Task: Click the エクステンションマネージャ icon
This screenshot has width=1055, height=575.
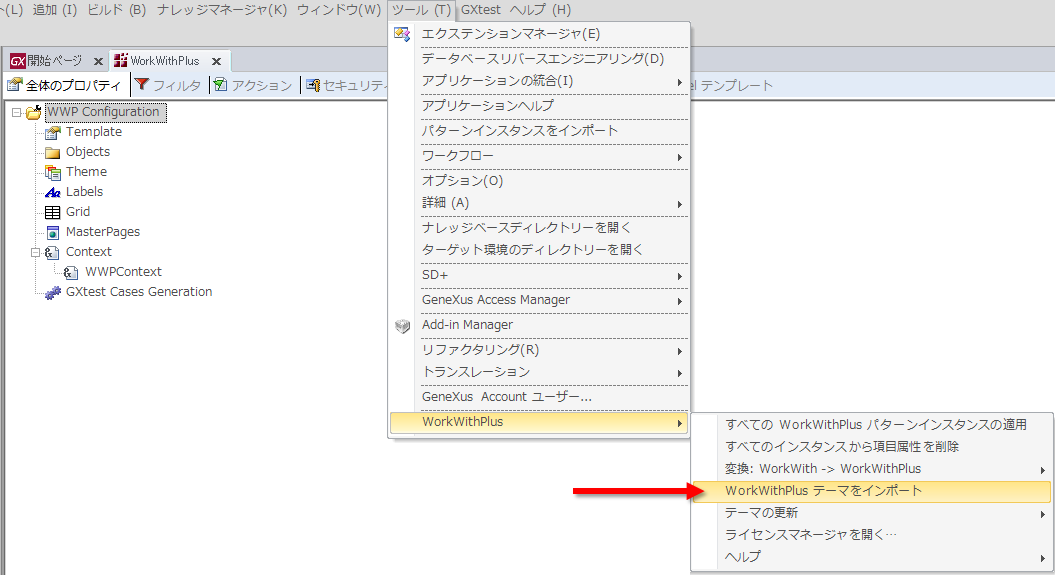Action: [x=402, y=34]
